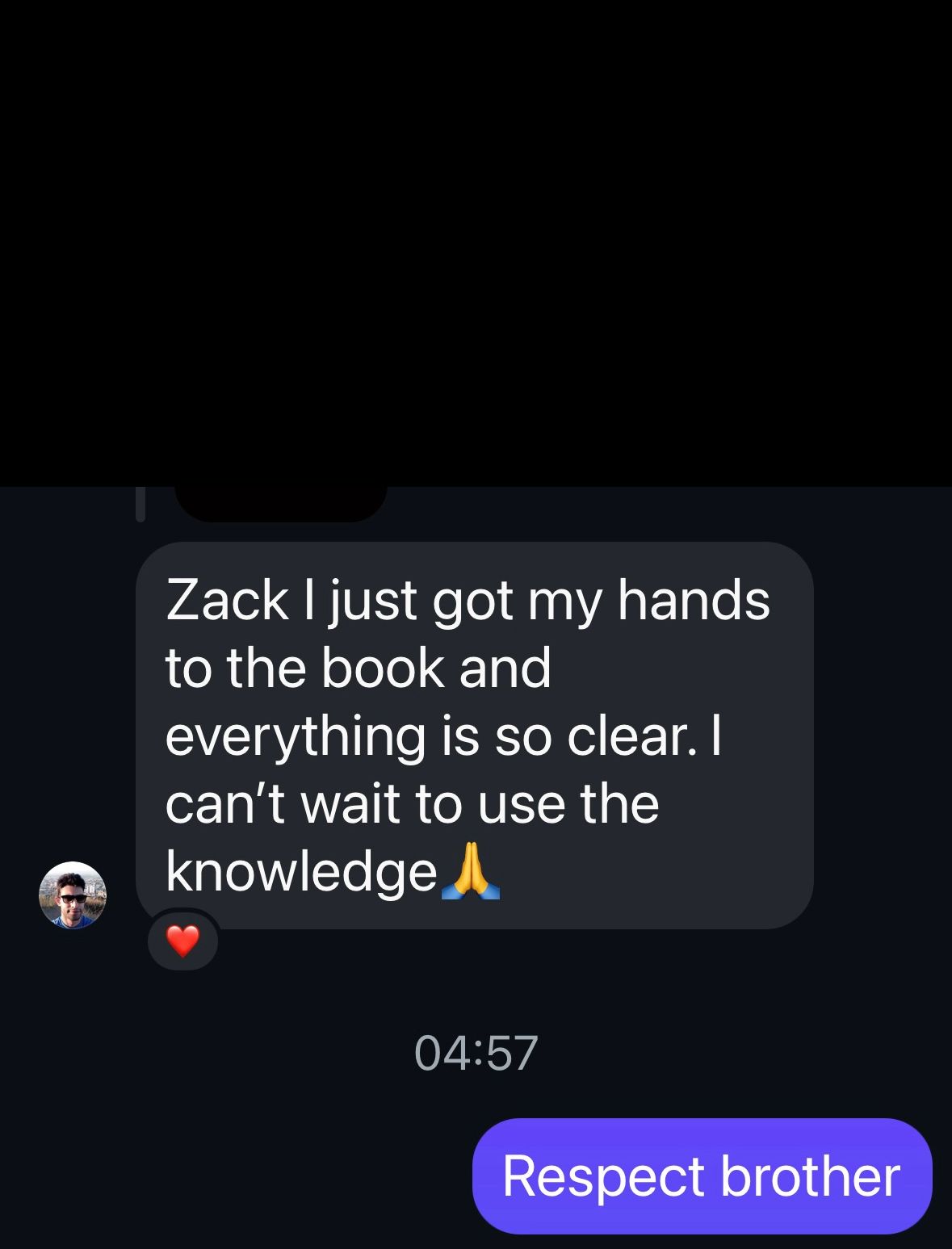The height and width of the screenshot is (1249, 952).
Task: Tap the black redacted area at top
Action: [476, 242]
